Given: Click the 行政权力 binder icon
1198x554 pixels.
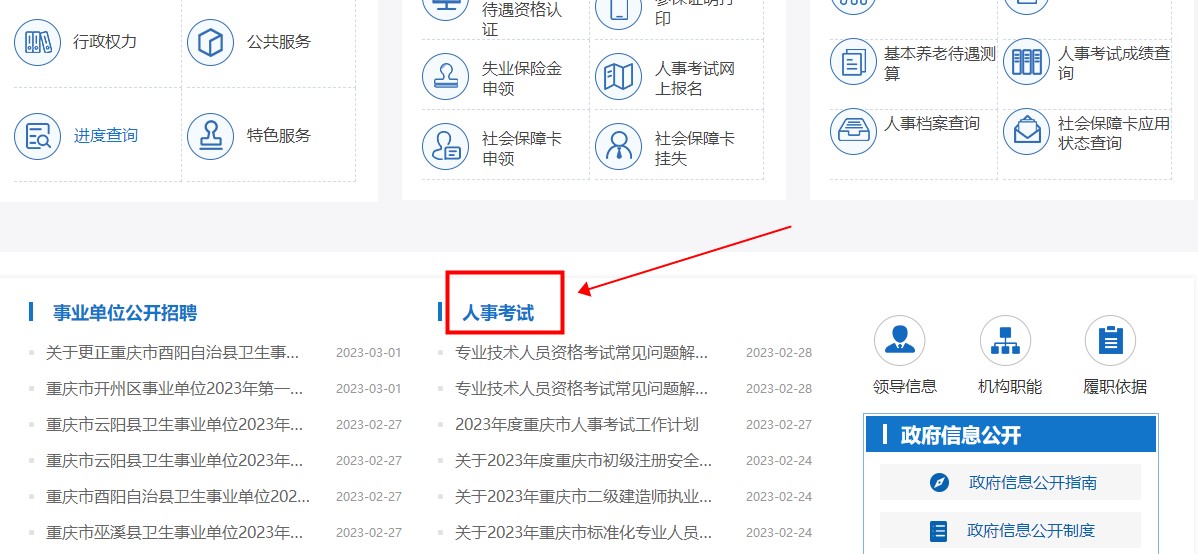Looking at the screenshot, I should (38, 42).
